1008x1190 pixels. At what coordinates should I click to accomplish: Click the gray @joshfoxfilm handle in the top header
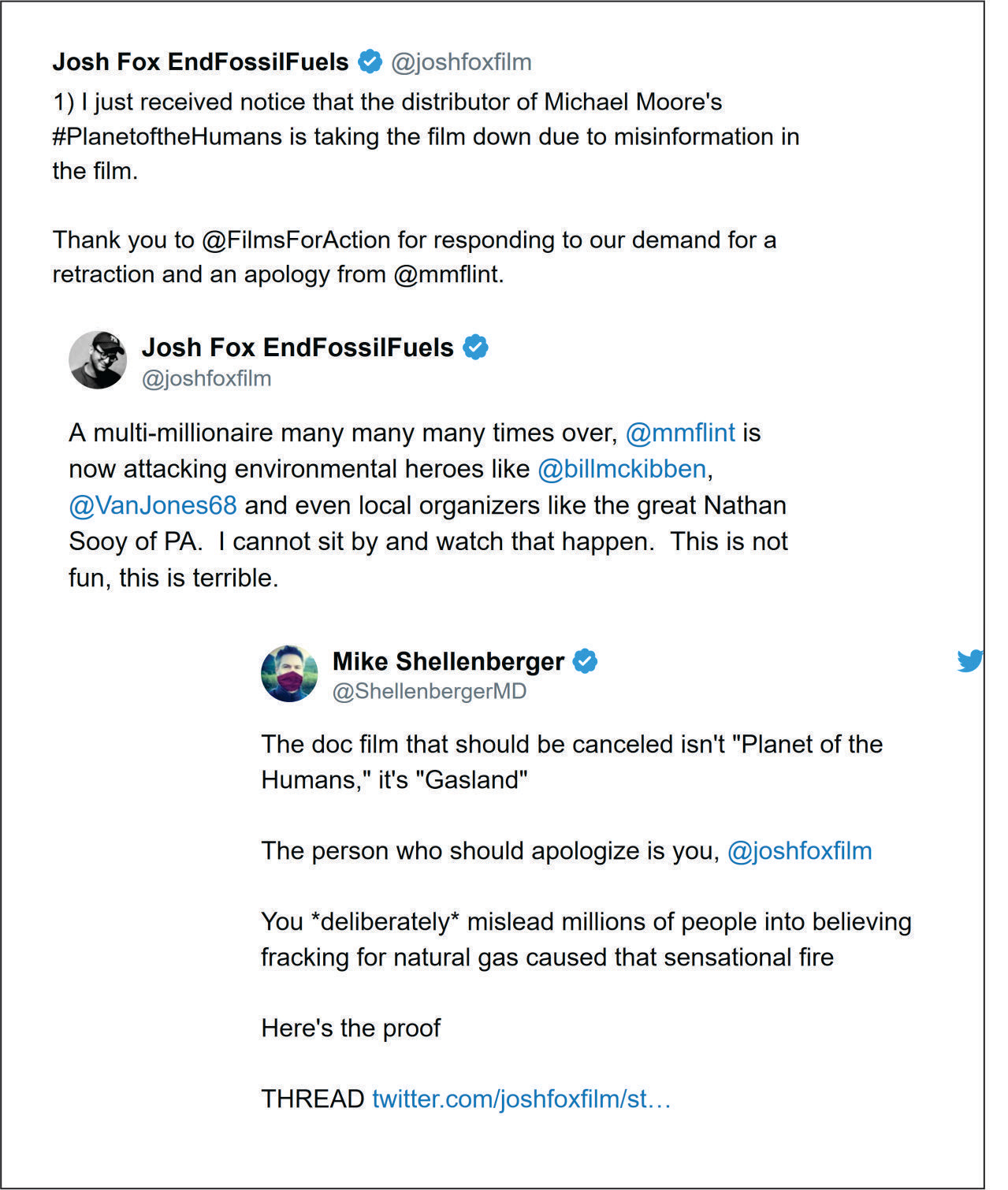[462, 62]
